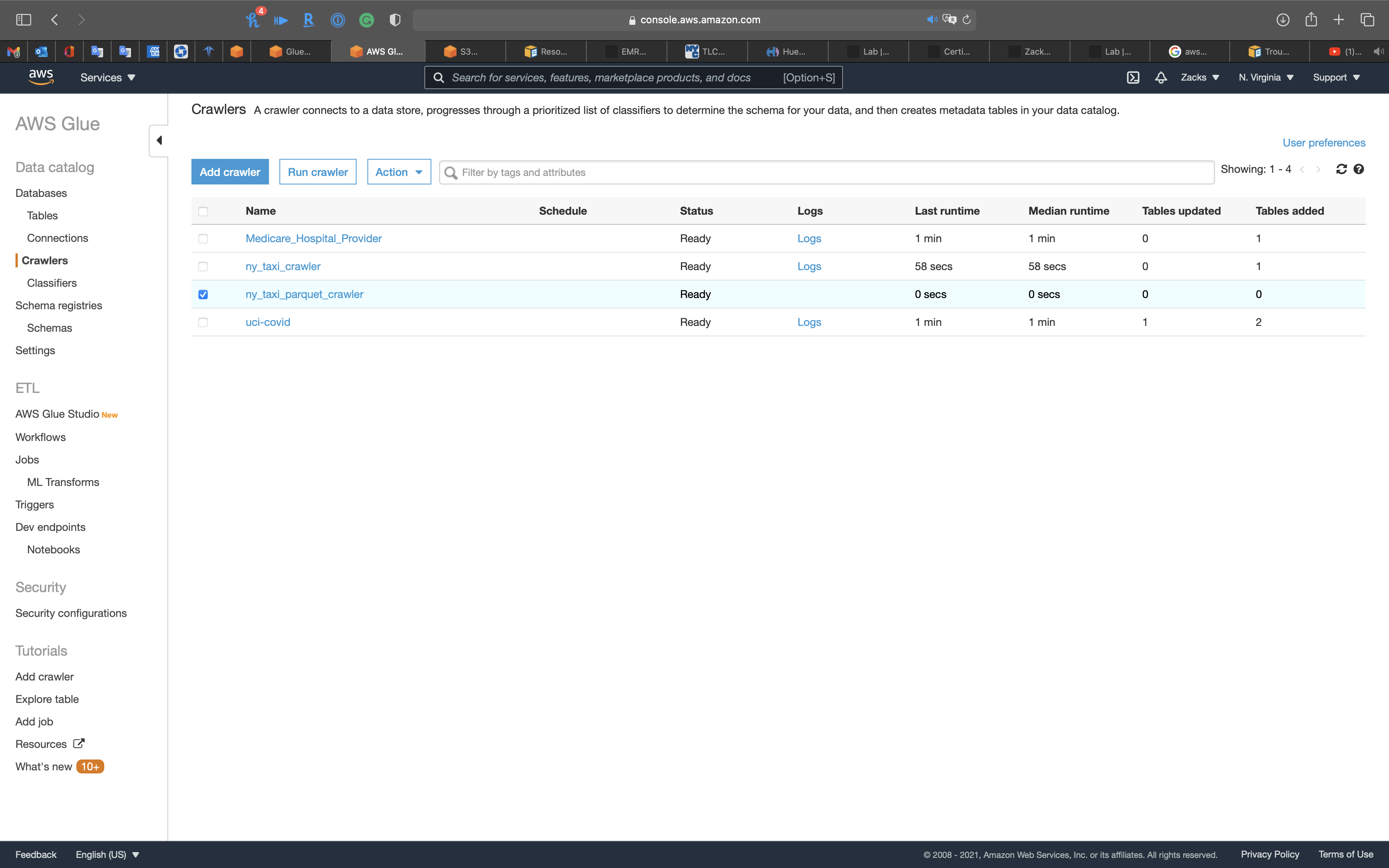Check the Medicare_Hospital_Provider checkbox
Viewport: 1389px width, 868px height.
[x=203, y=239]
